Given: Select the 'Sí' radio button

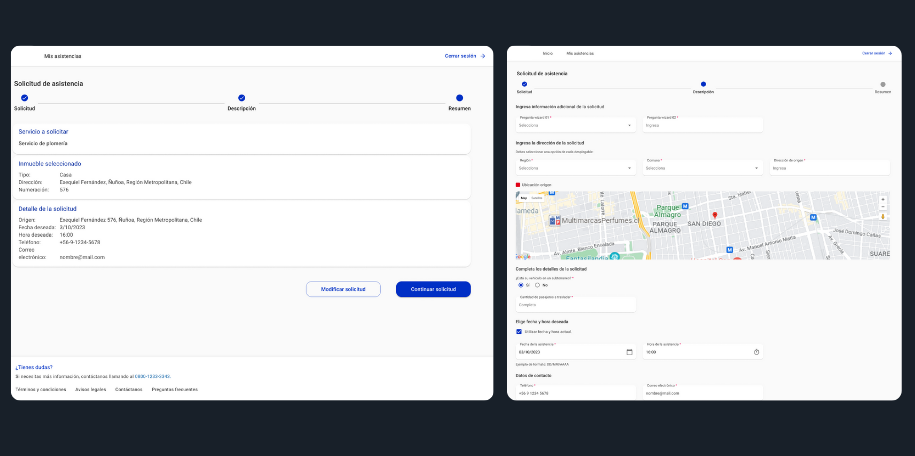Looking at the screenshot, I should (520, 285).
